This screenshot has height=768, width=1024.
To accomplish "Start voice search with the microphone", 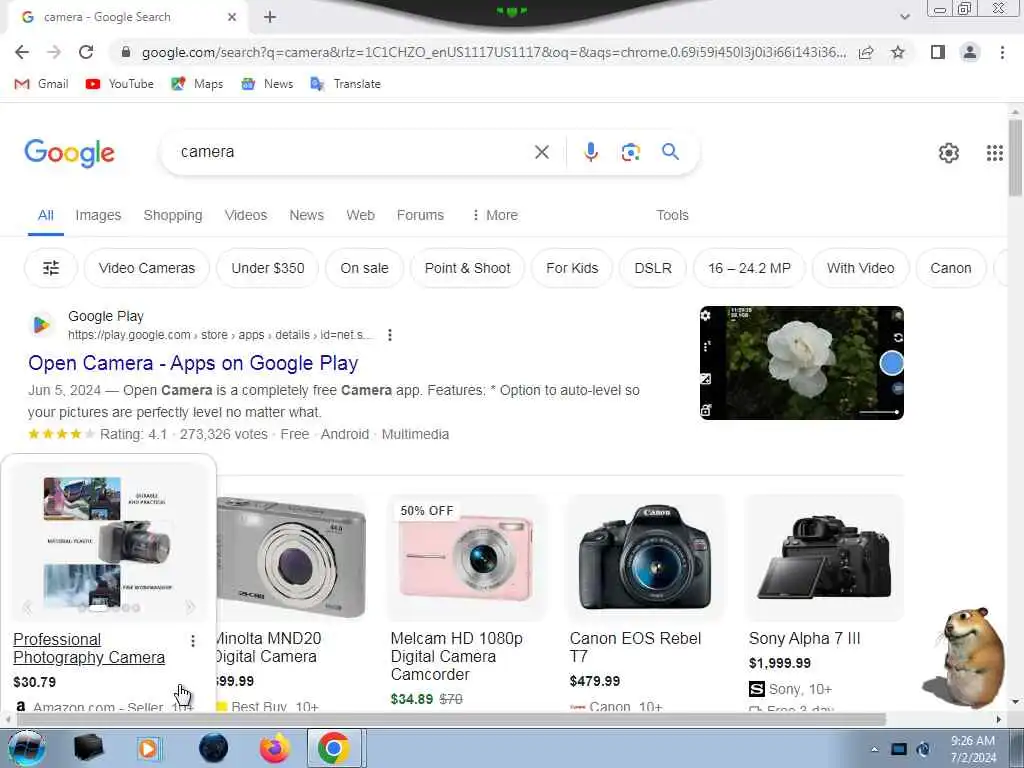I will 590,152.
